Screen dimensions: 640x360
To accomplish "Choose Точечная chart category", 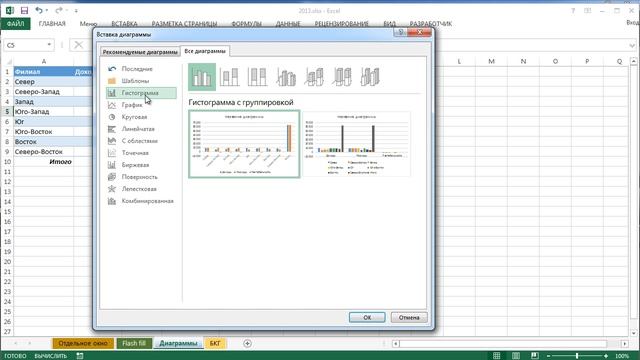I will click(x=141, y=153).
